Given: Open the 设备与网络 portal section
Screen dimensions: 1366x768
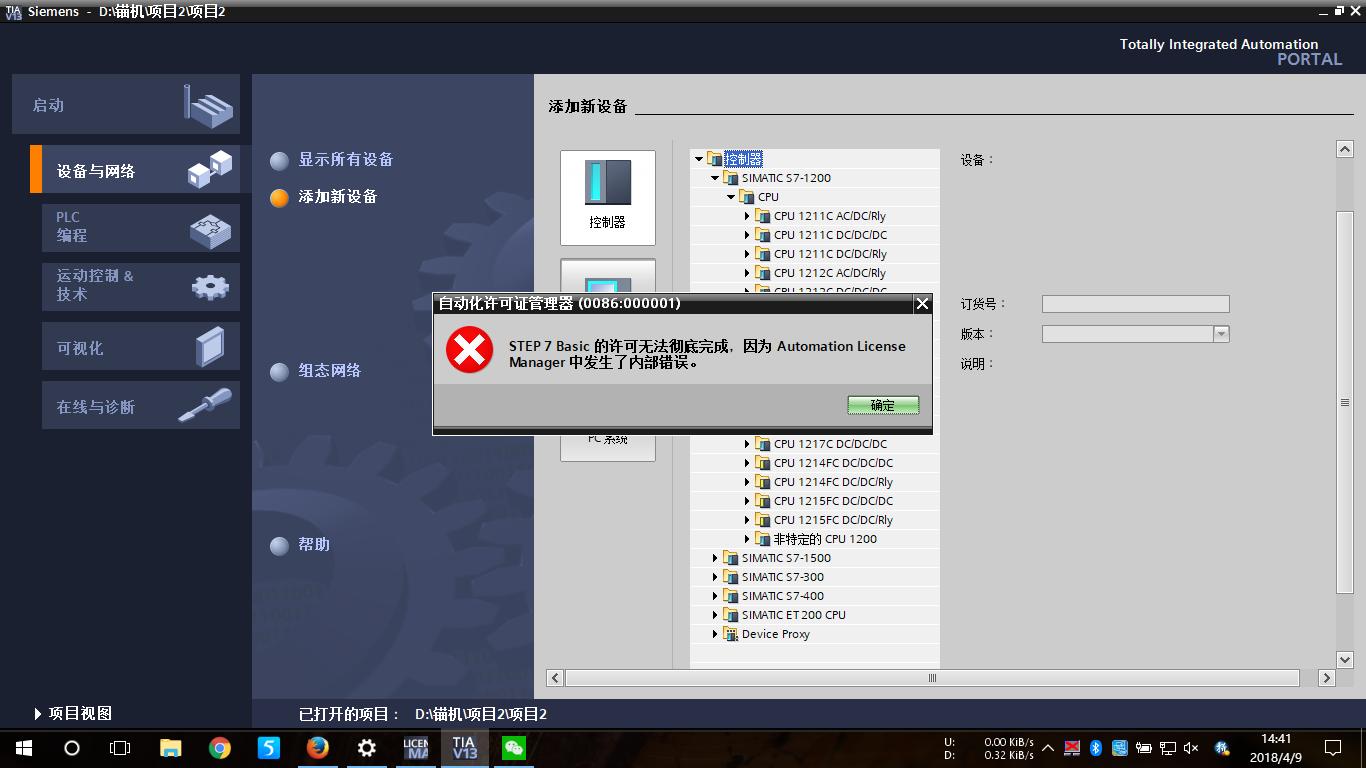Looking at the screenshot, I should tap(135, 169).
